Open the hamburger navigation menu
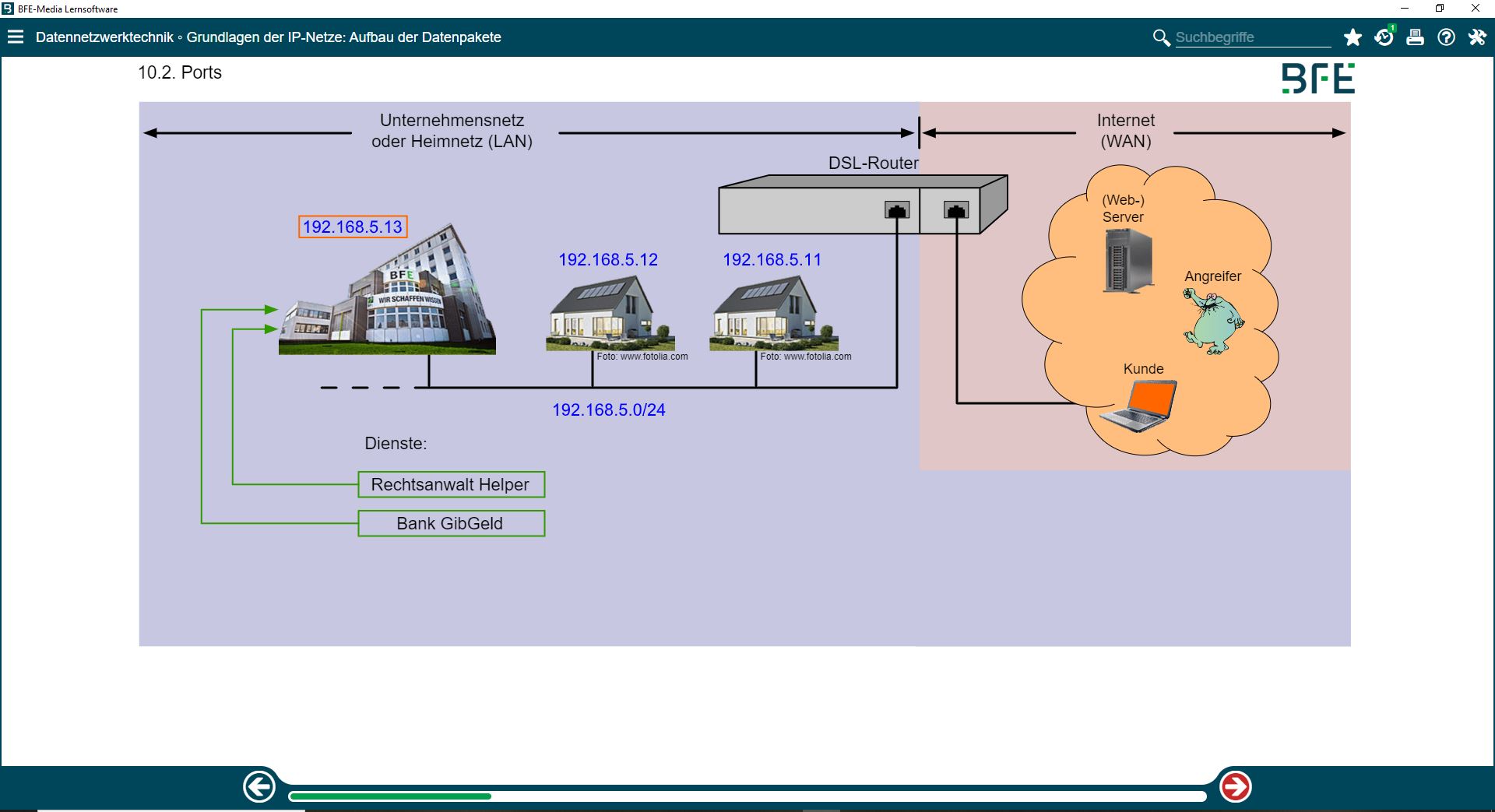 pos(16,37)
